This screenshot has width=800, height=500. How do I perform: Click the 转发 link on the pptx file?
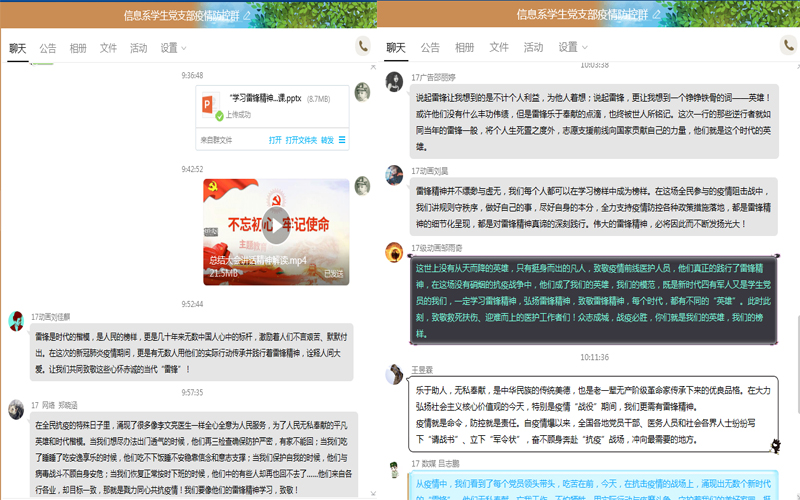327,140
